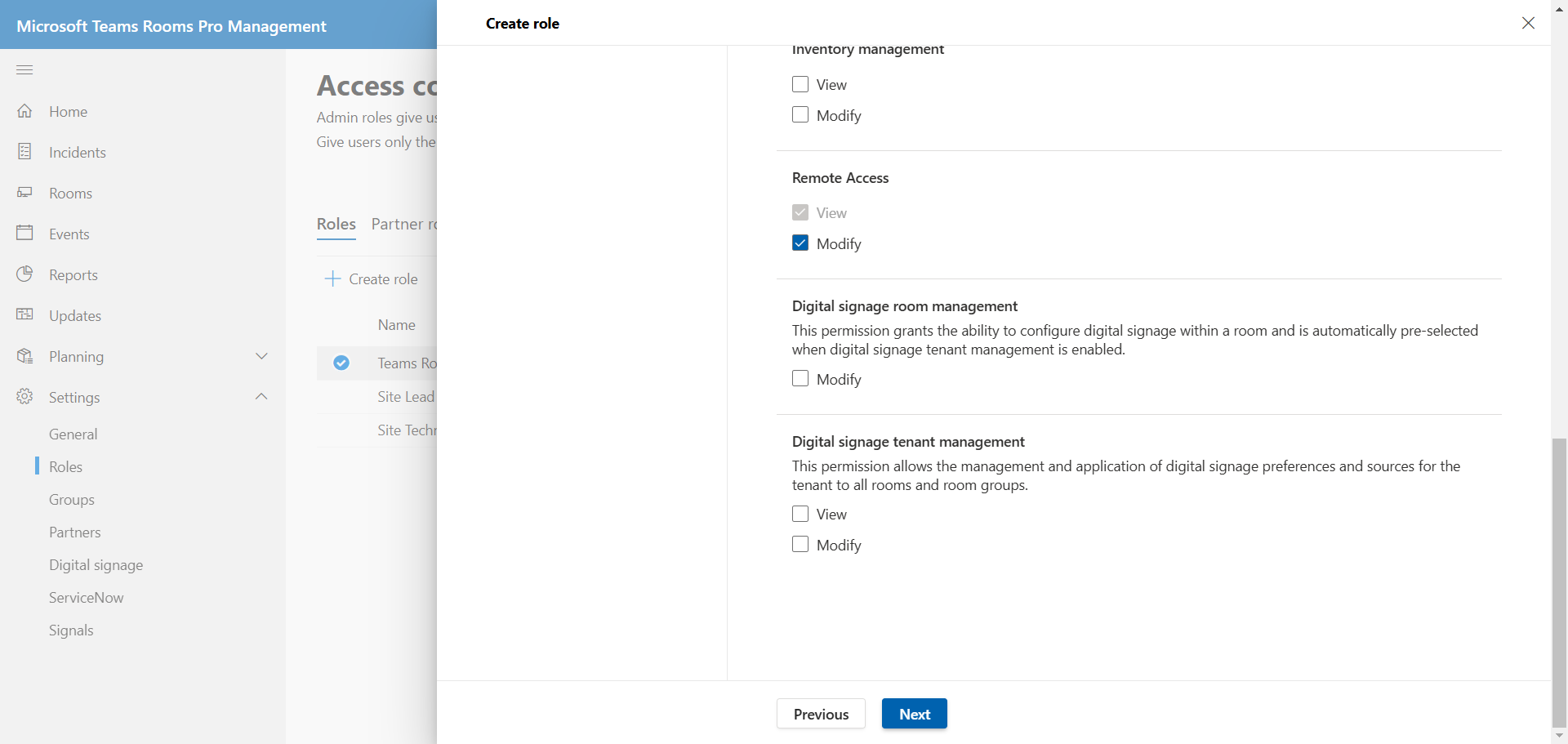This screenshot has width=1568, height=744.
Task: Select the Site Lead role row
Action: pos(376,397)
